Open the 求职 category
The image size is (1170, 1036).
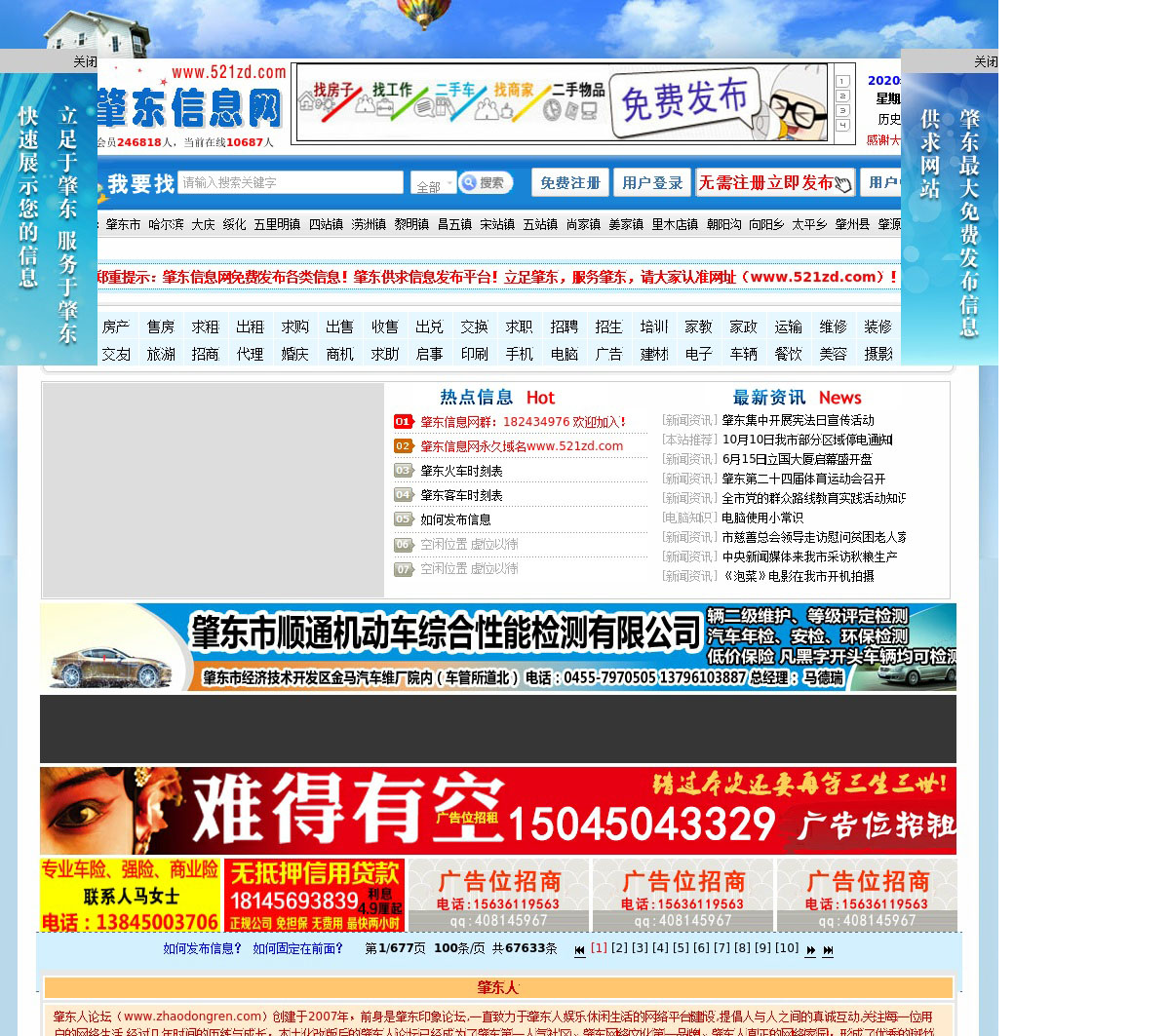tap(520, 326)
